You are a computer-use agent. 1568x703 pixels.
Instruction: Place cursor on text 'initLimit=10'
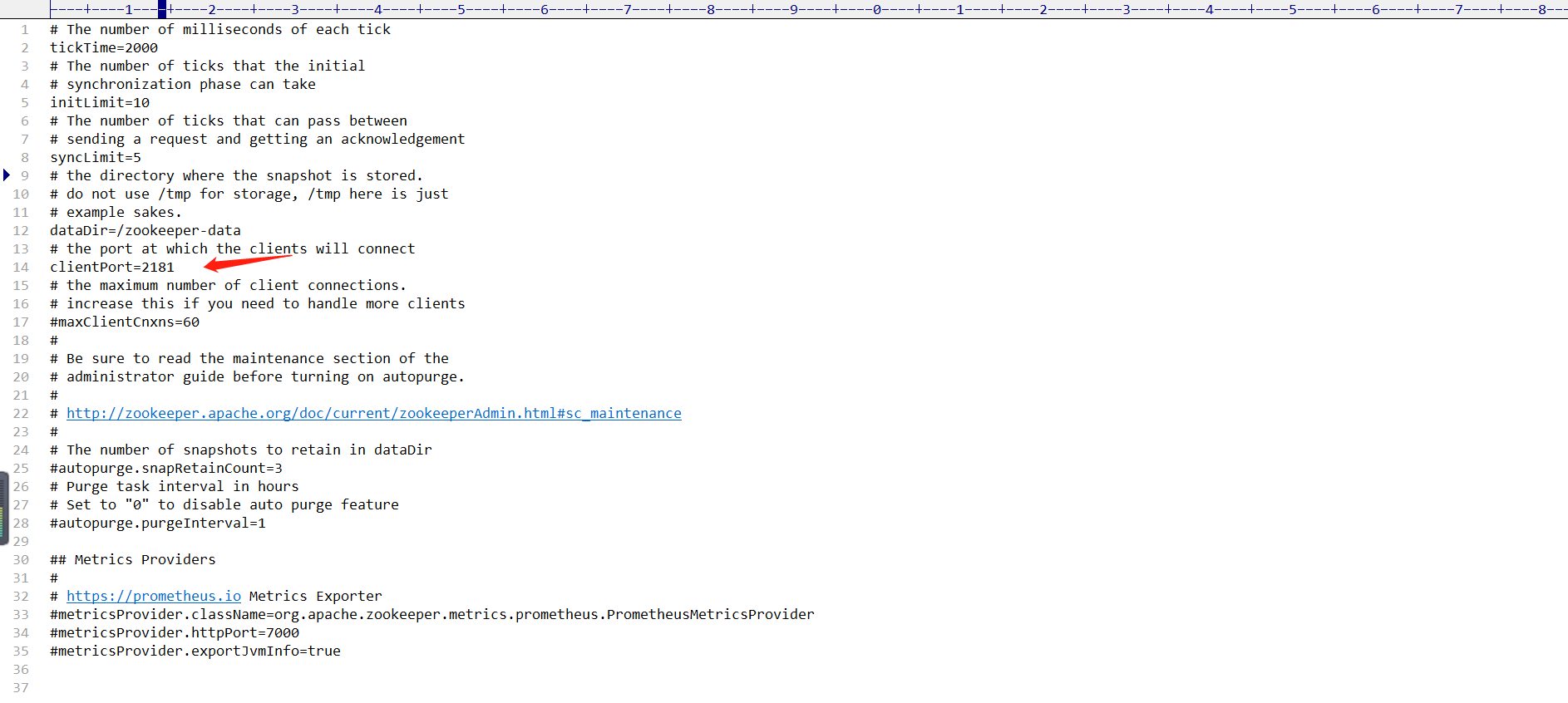pyautogui.click(x=100, y=102)
